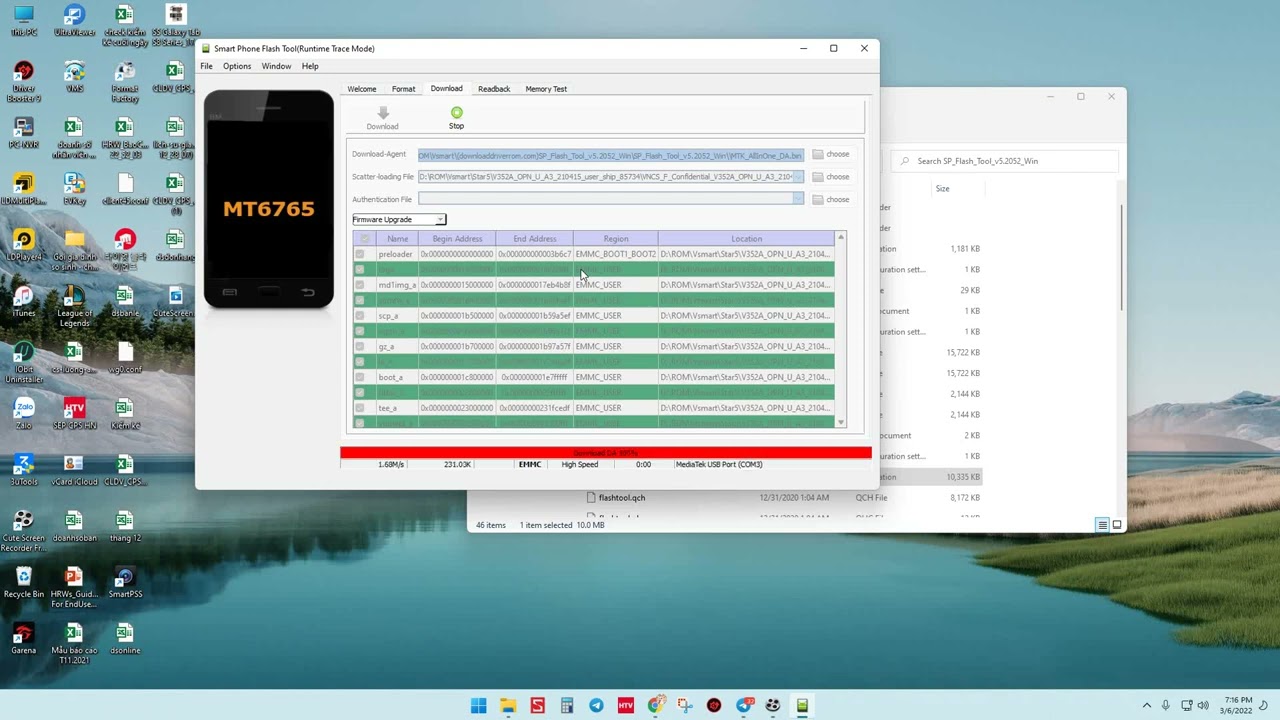Image resolution: width=1280 pixels, height=720 pixels.
Task: Click the Size column header in Explorer
Action: click(x=942, y=188)
